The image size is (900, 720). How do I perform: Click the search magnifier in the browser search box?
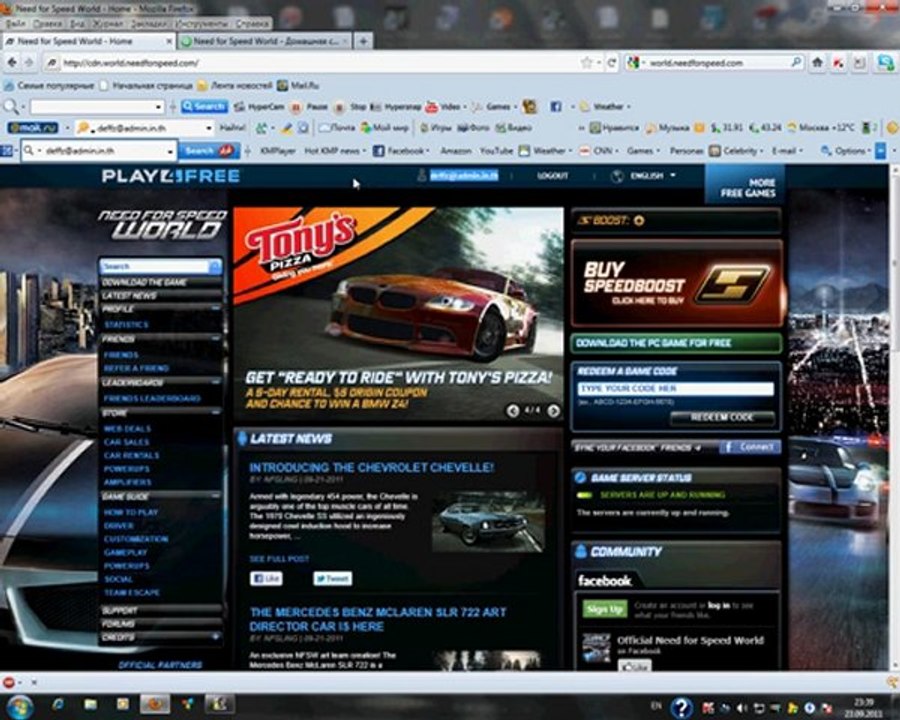point(797,62)
